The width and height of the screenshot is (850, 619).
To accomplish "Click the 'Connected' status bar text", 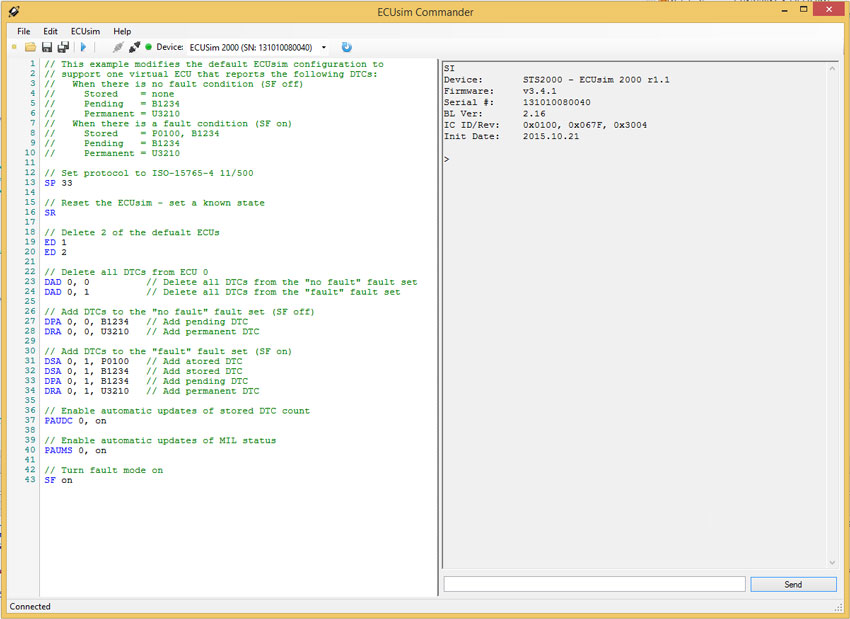I will point(30,607).
